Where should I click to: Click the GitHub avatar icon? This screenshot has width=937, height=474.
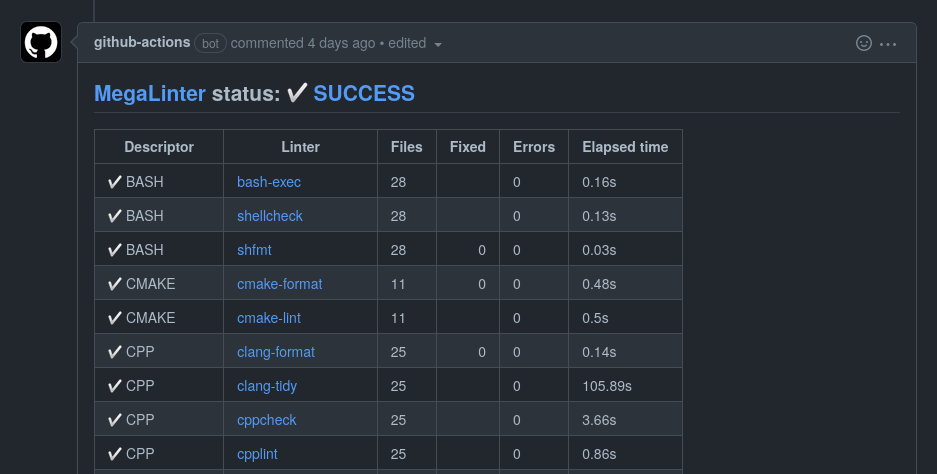41,42
